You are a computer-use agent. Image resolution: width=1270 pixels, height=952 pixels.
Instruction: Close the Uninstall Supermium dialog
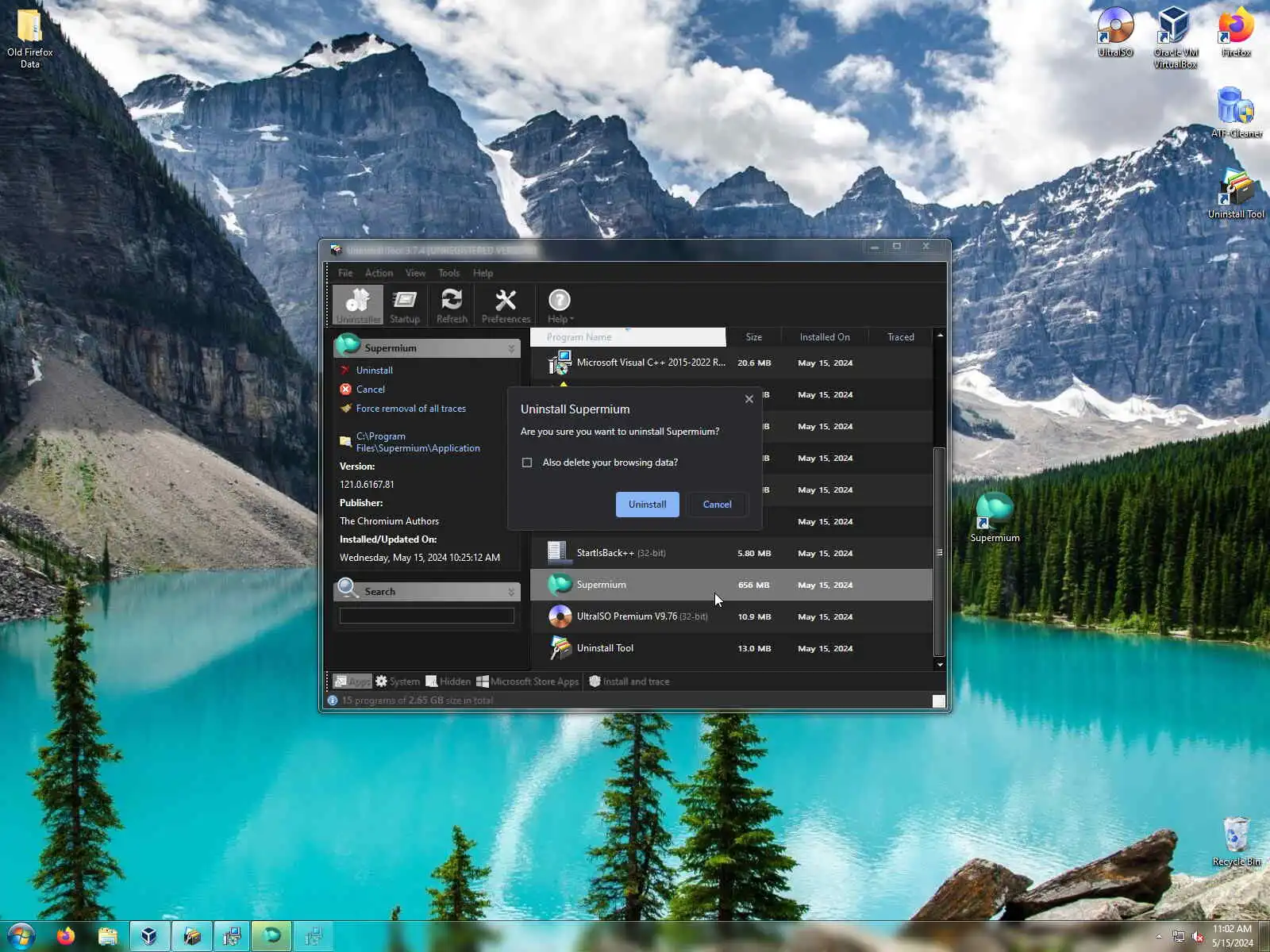(749, 399)
